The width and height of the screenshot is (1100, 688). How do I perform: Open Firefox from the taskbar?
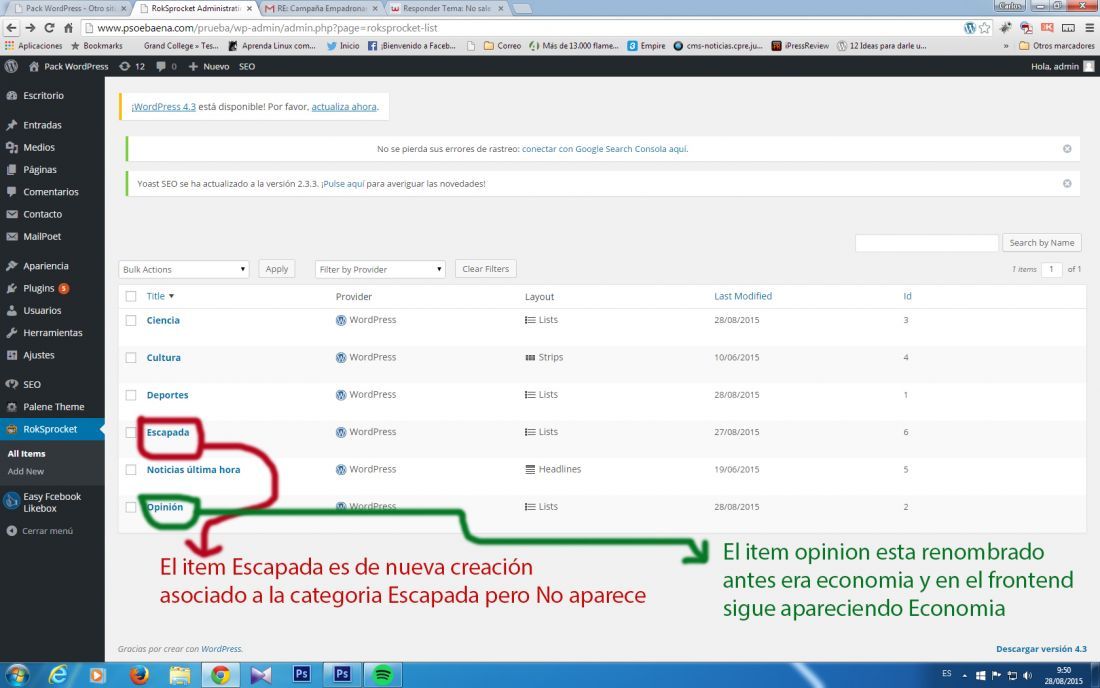coord(139,675)
